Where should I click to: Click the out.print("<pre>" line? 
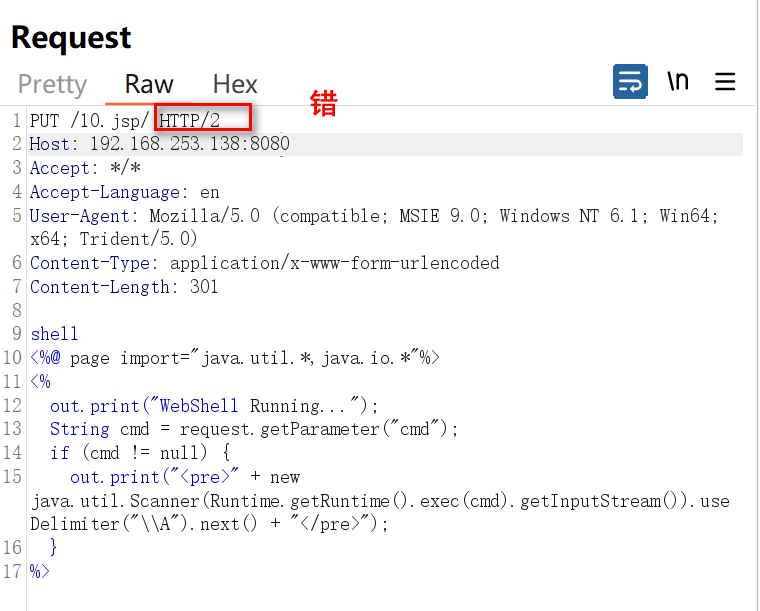pyautogui.click(x=185, y=477)
